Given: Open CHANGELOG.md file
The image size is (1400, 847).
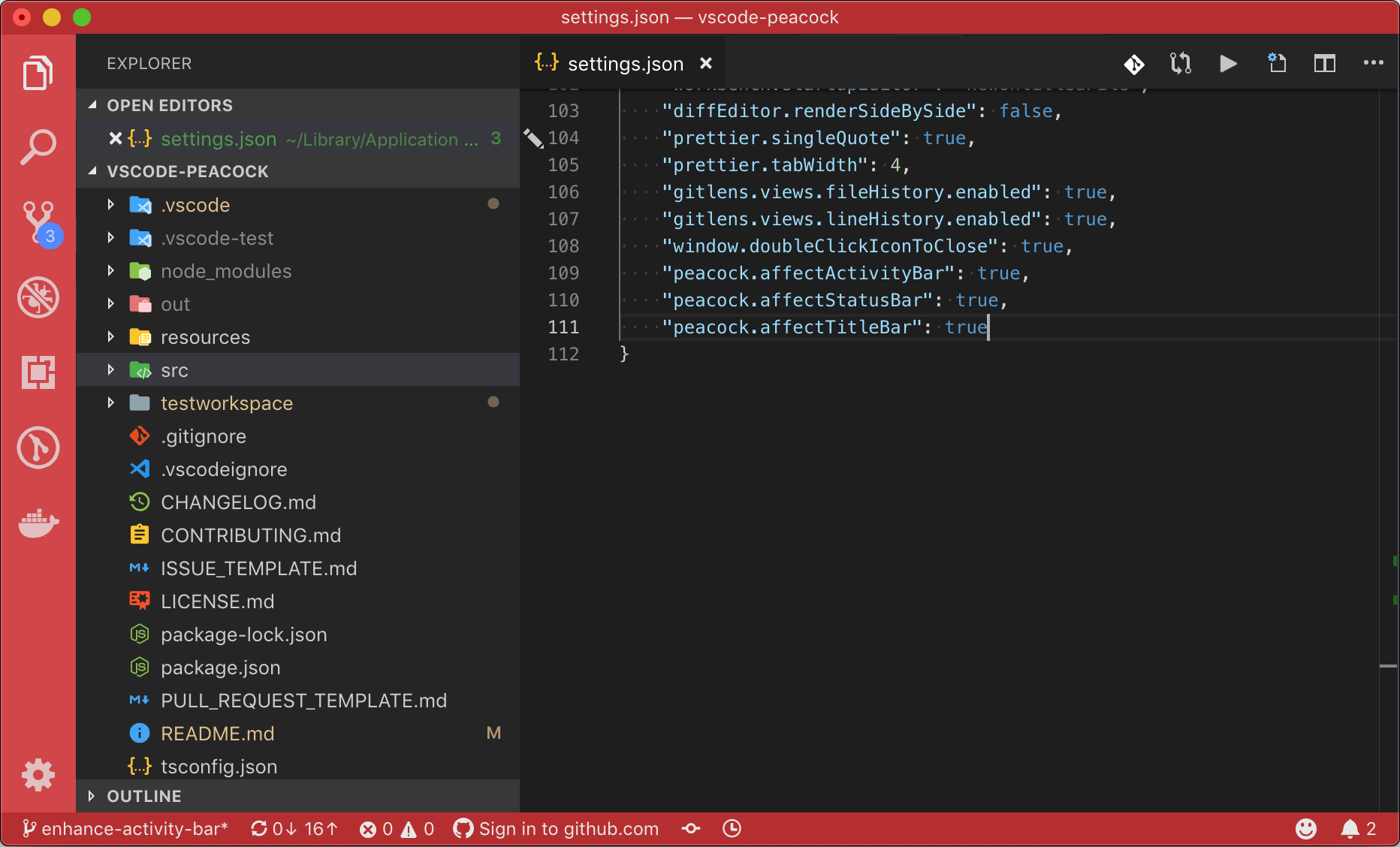Looking at the screenshot, I should click(x=297, y=502).
